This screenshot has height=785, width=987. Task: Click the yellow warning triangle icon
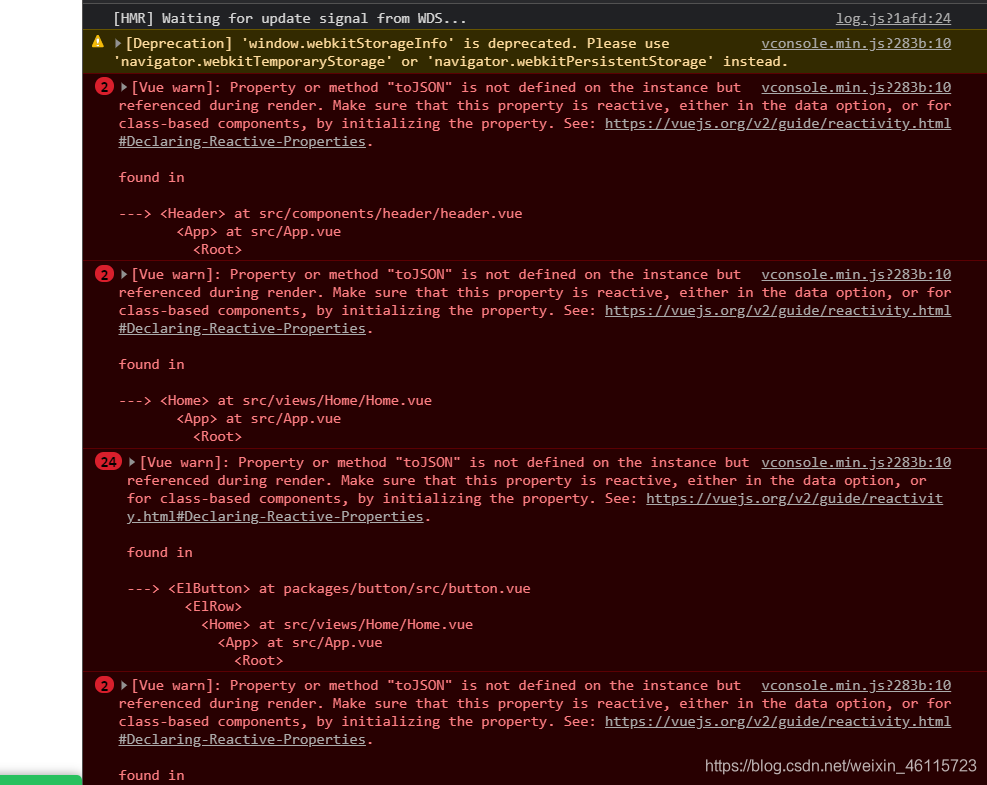(x=98, y=42)
